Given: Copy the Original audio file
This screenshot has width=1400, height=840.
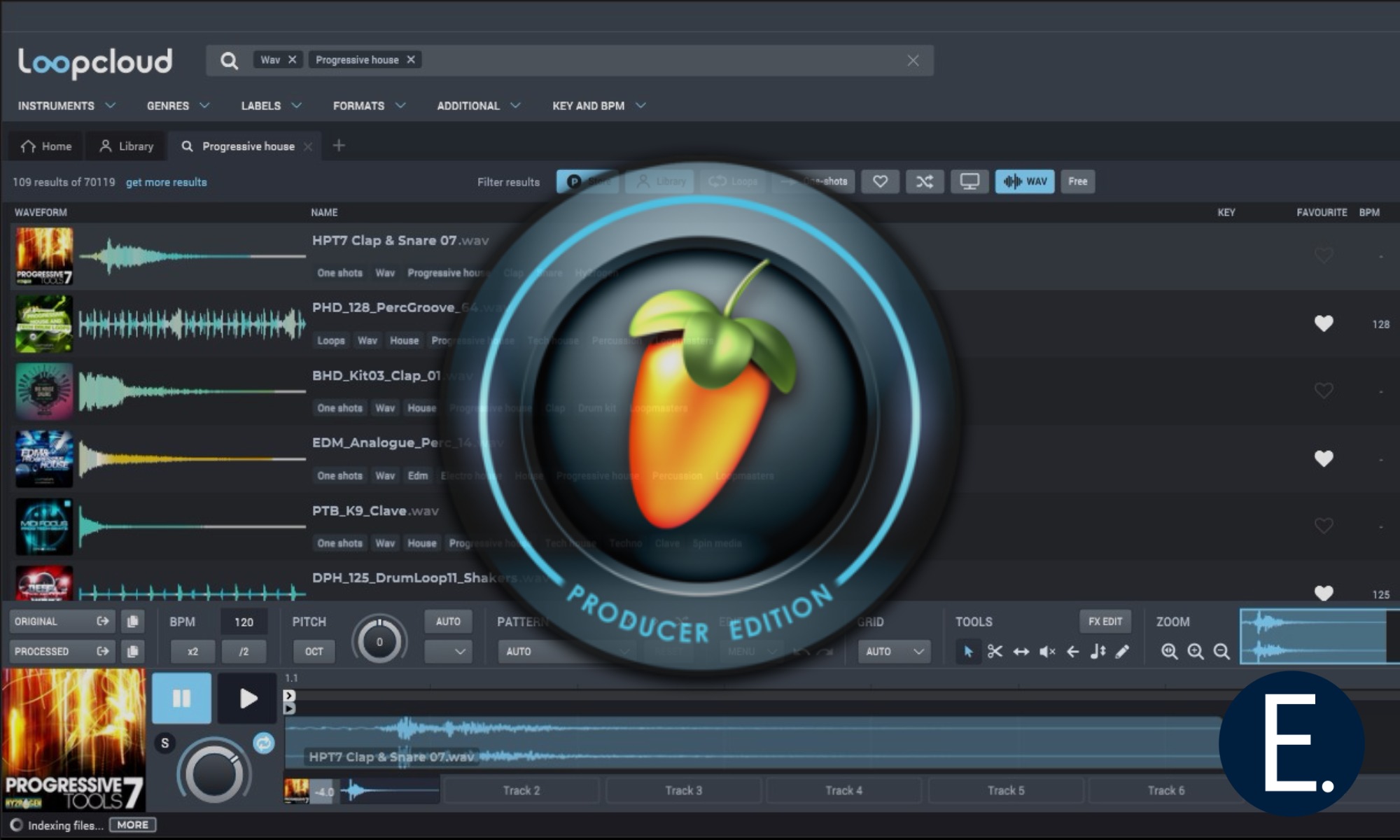Looking at the screenshot, I should [132, 621].
